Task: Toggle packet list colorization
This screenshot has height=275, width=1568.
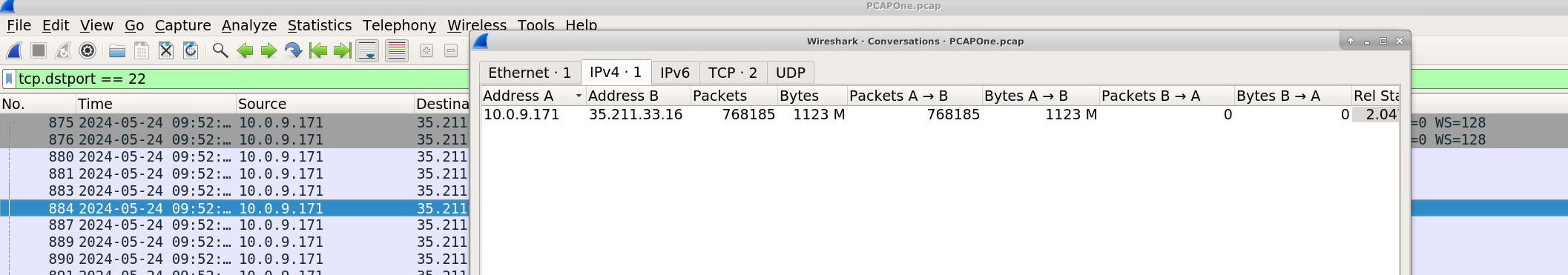Action: (397, 50)
